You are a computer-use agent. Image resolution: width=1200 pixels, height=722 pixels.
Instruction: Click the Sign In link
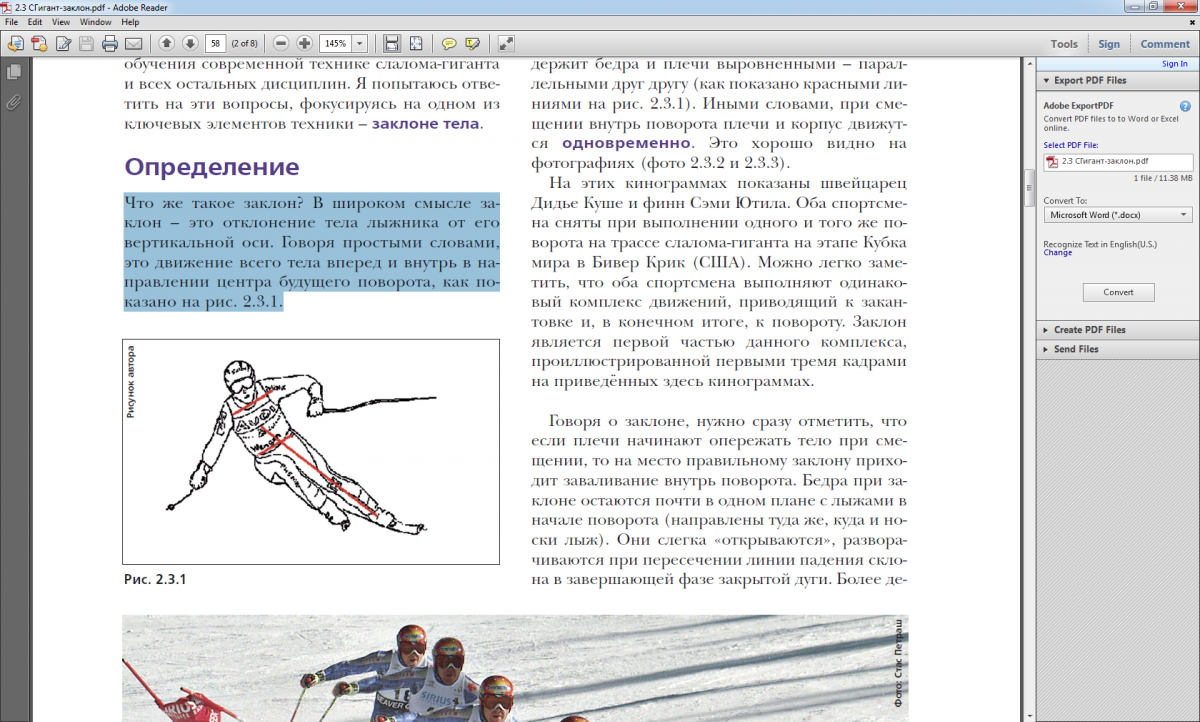point(1174,64)
